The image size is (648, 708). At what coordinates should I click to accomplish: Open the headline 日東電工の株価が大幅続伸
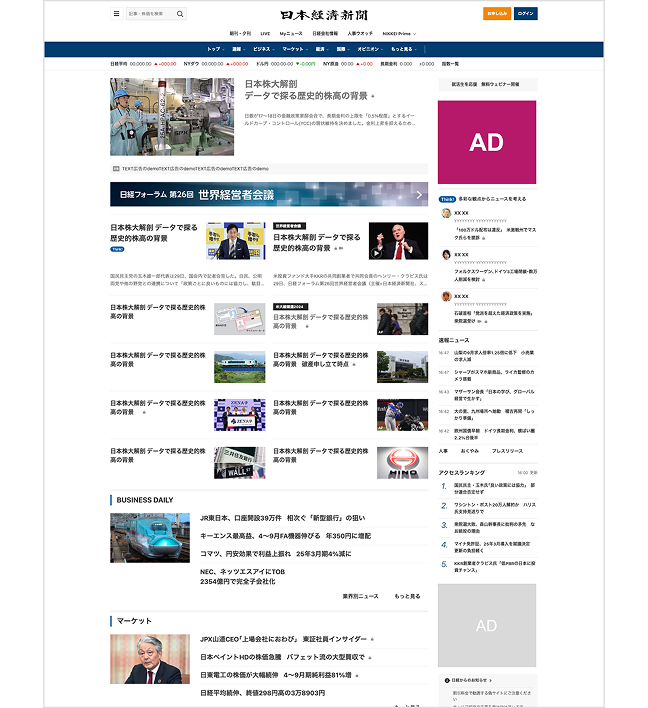pyautogui.click(x=275, y=675)
